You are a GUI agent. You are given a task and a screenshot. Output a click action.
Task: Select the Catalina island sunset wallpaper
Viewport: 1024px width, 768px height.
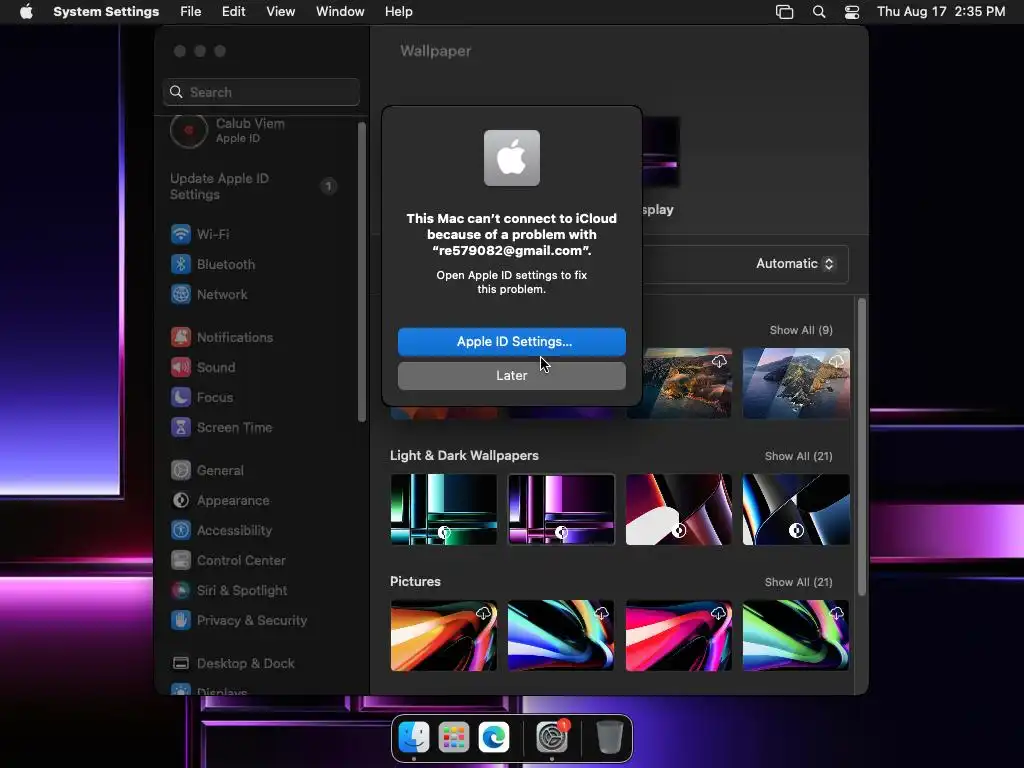[686, 383]
